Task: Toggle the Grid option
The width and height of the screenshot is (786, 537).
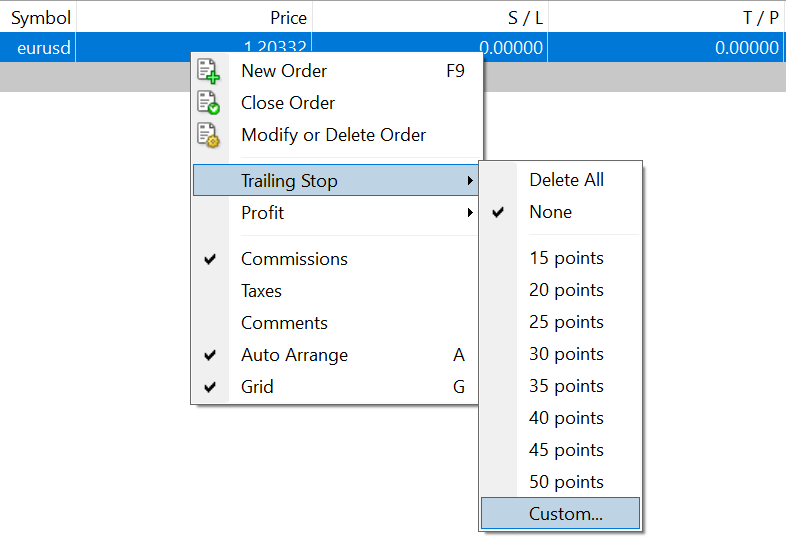Action: tap(336, 387)
